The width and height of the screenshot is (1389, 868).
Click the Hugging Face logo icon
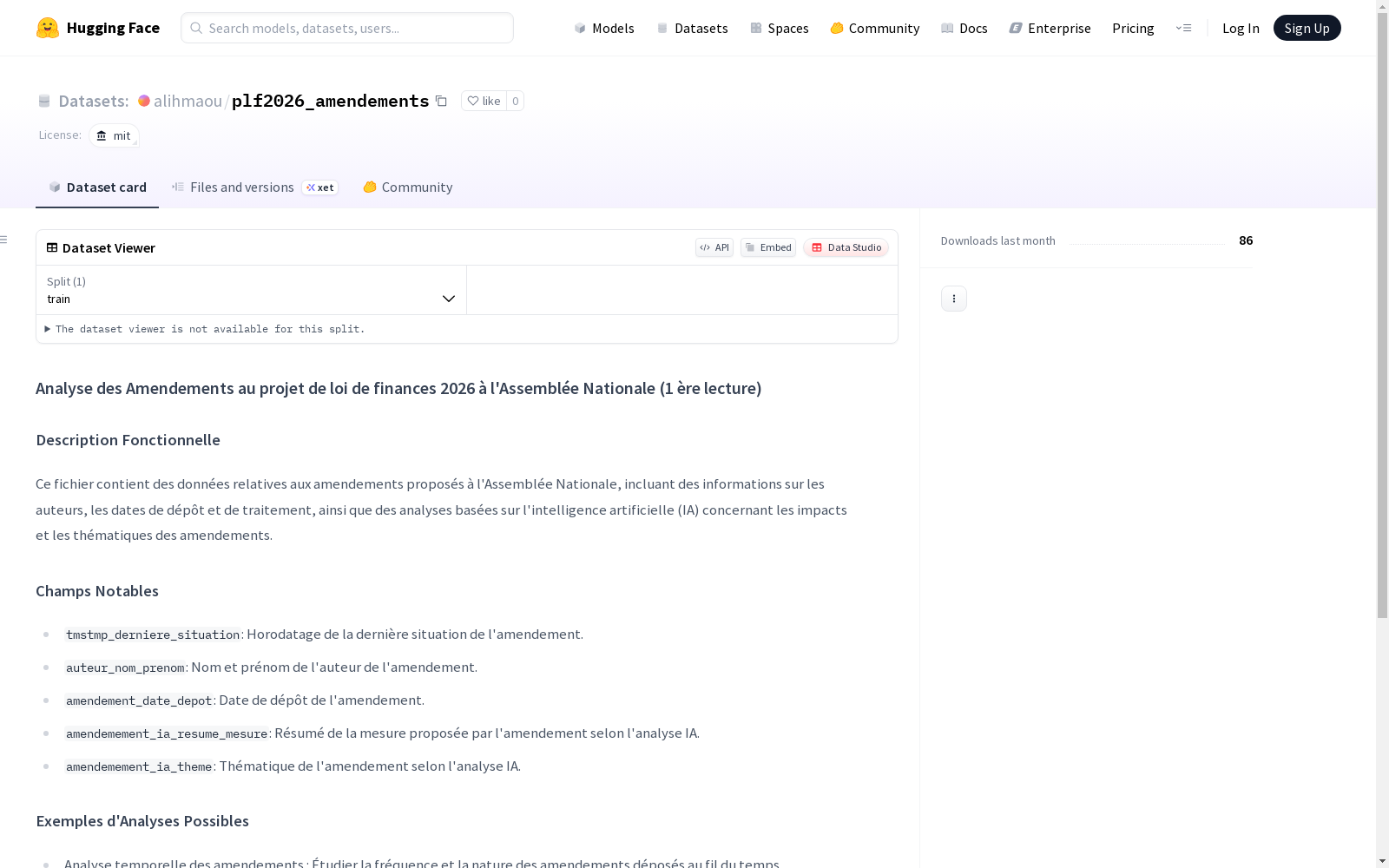click(x=48, y=28)
